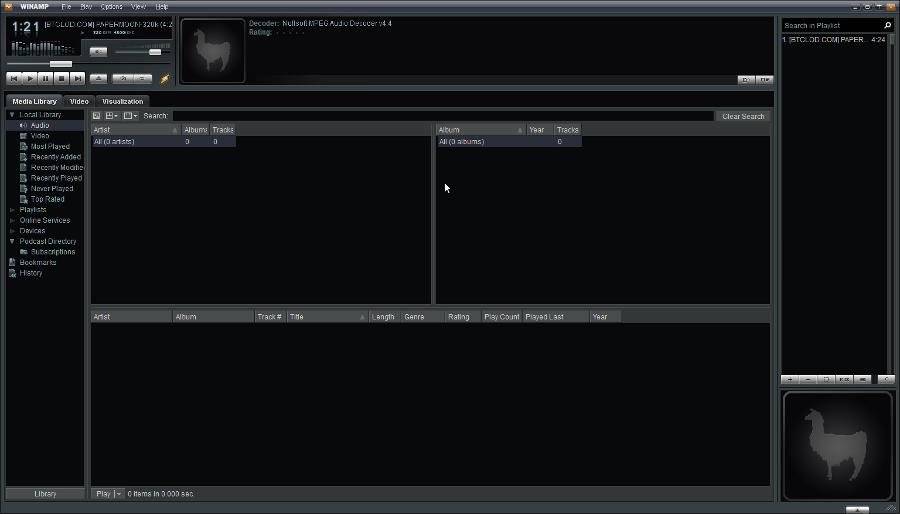The image size is (900, 514).
Task: Expand the Devices tree node
Action: click(12, 231)
